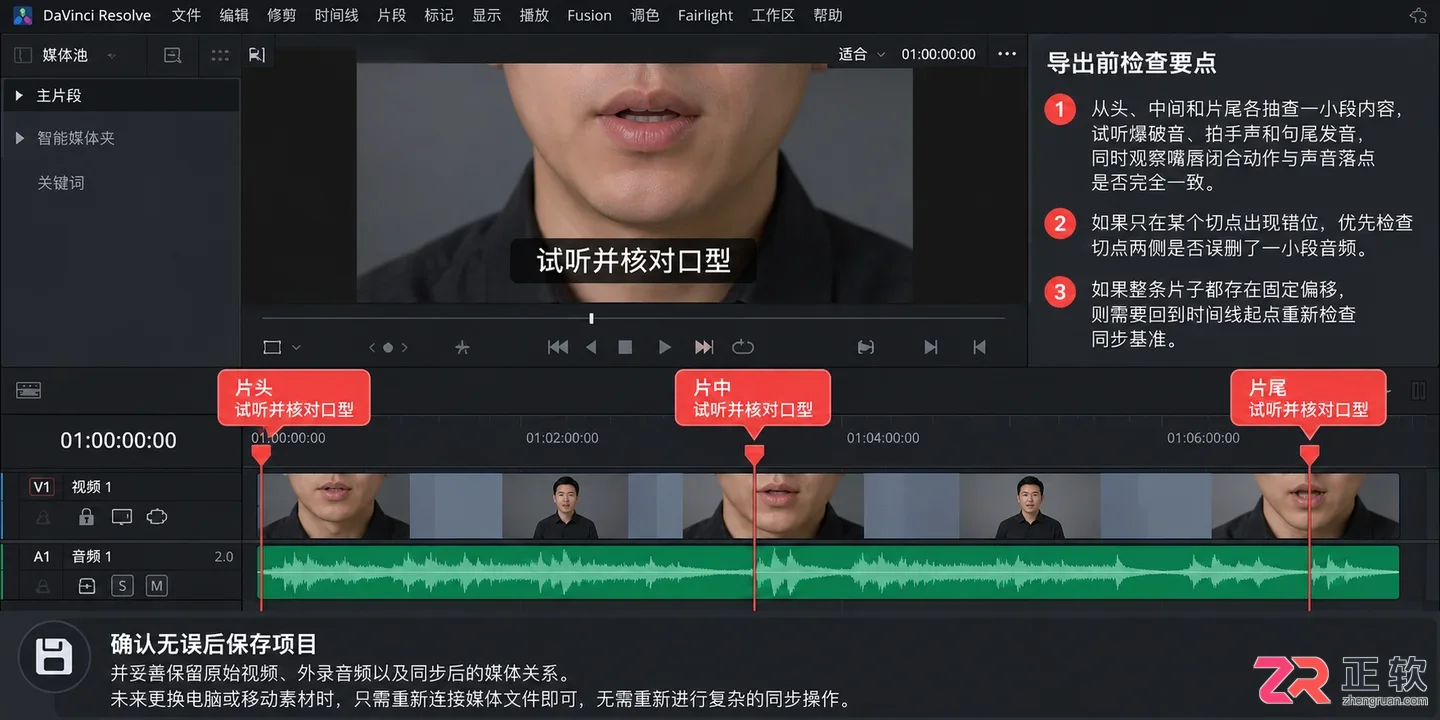The width and height of the screenshot is (1440, 720).
Task: Start forward playback
Action: click(x=664, y=347)
